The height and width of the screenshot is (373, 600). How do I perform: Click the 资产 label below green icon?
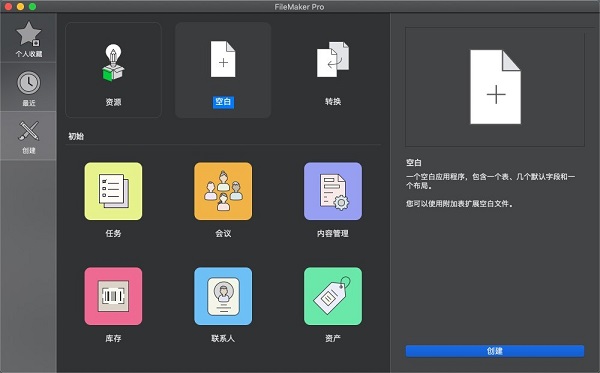pyautogui.click(x=333, y=338)
